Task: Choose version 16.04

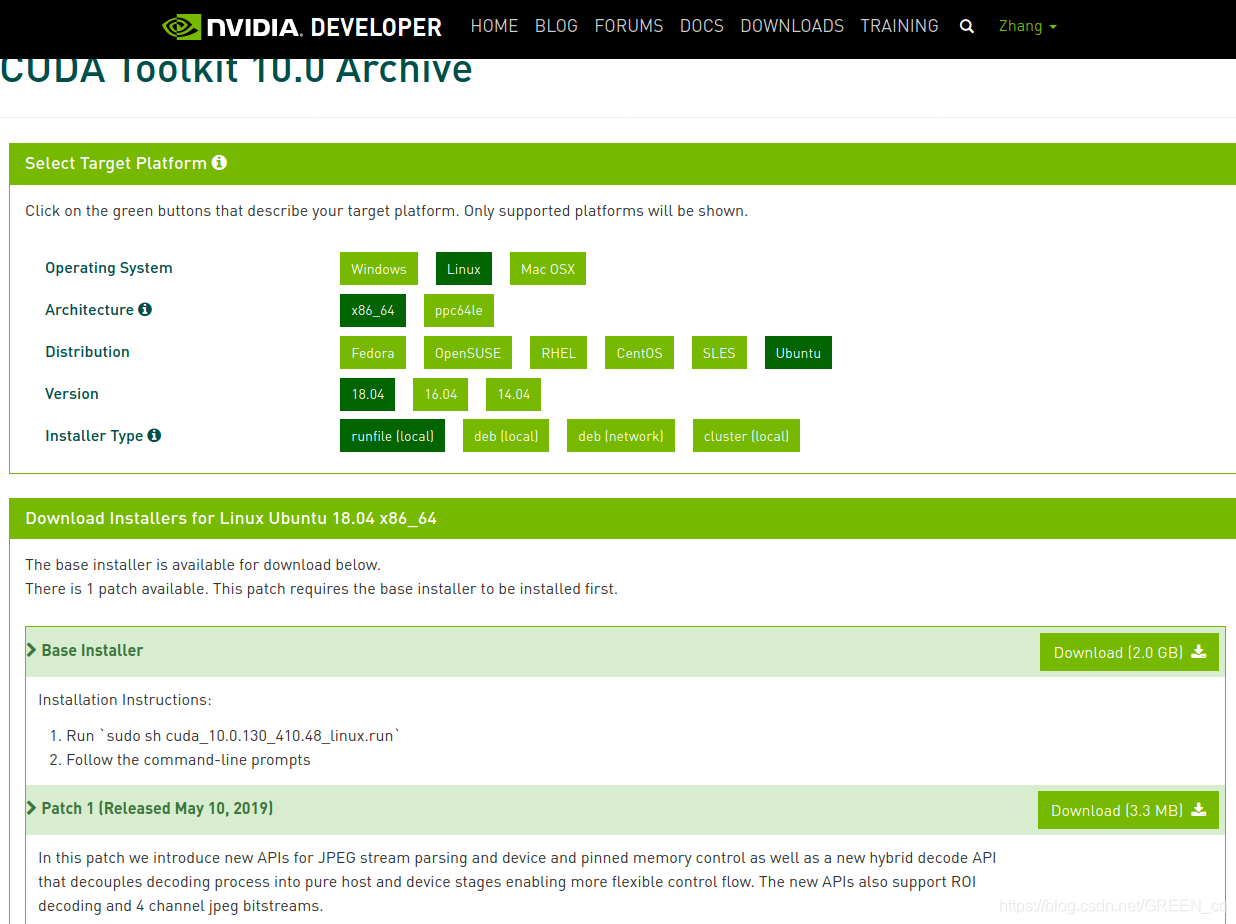Action: point(441,394)
